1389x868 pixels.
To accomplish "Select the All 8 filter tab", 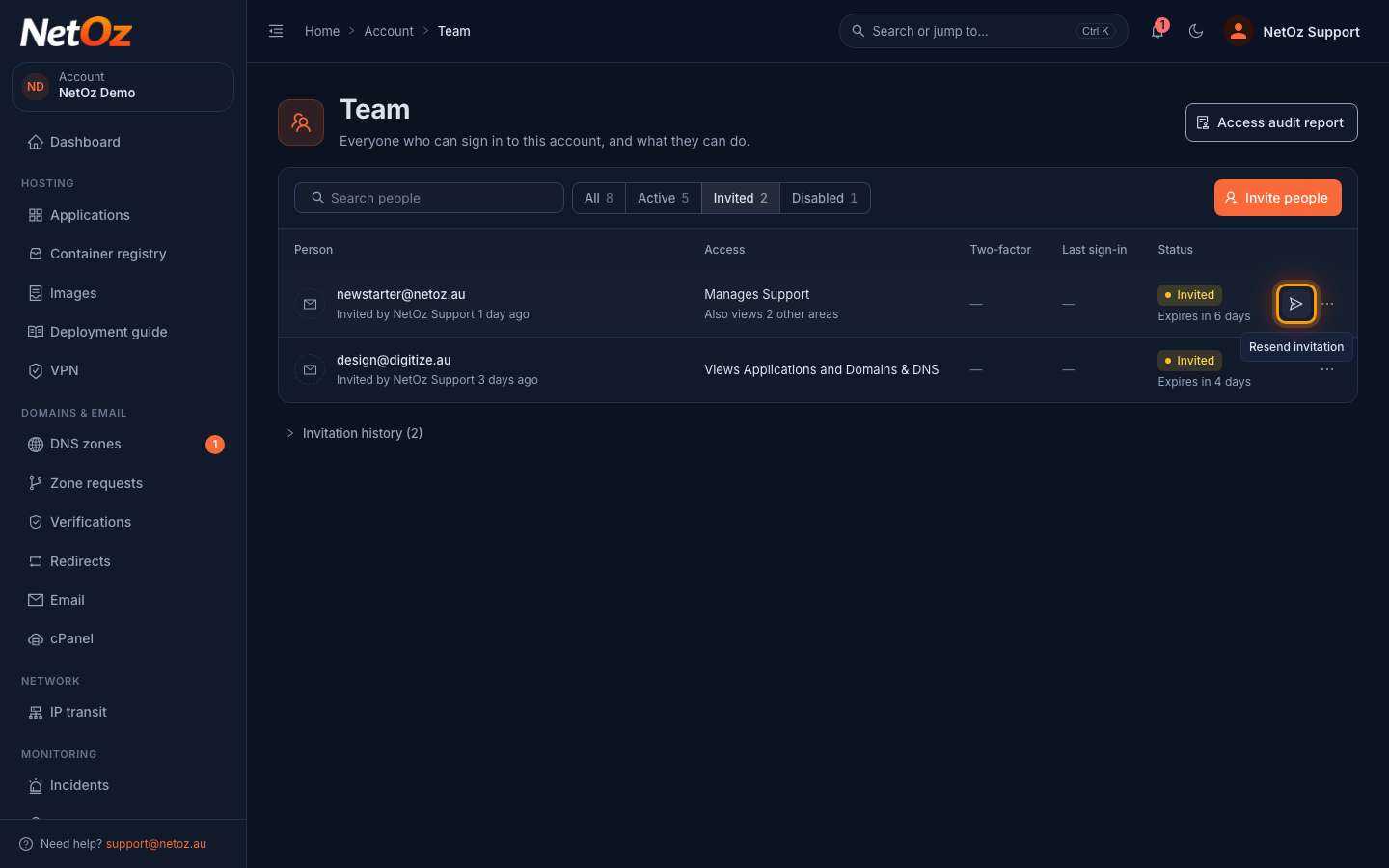I will (x=599, y=198).
